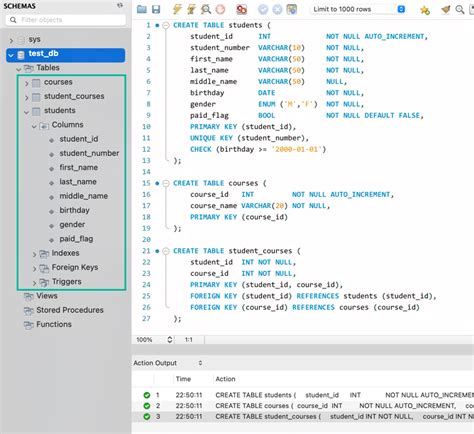Select output row 1 CREATE TABLE students

[x=303, y=395]
